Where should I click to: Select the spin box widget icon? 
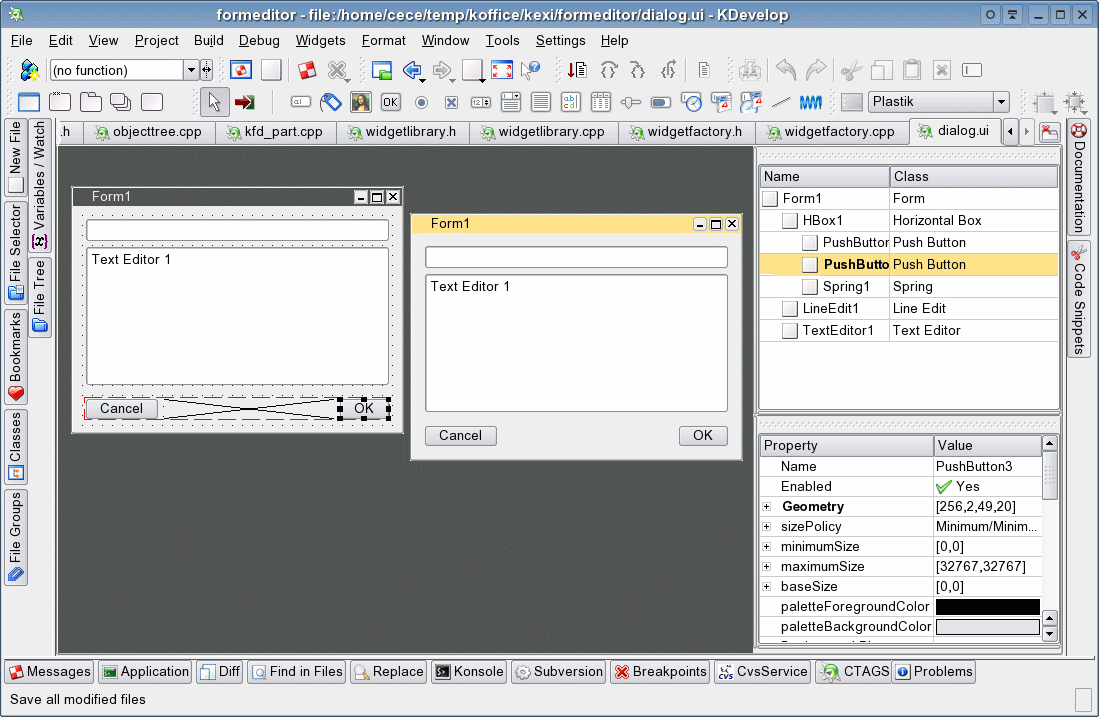tap(481, 102)
